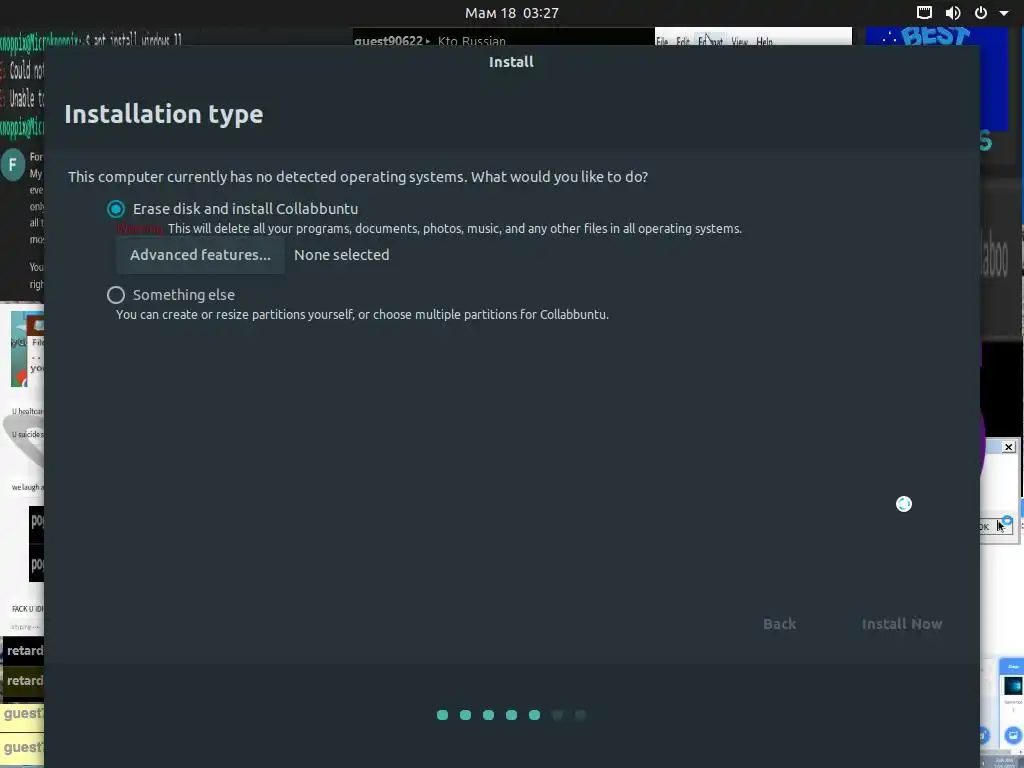1024x768 pixels.
Task: Open the View menu in background window
Action: [739, 41]
